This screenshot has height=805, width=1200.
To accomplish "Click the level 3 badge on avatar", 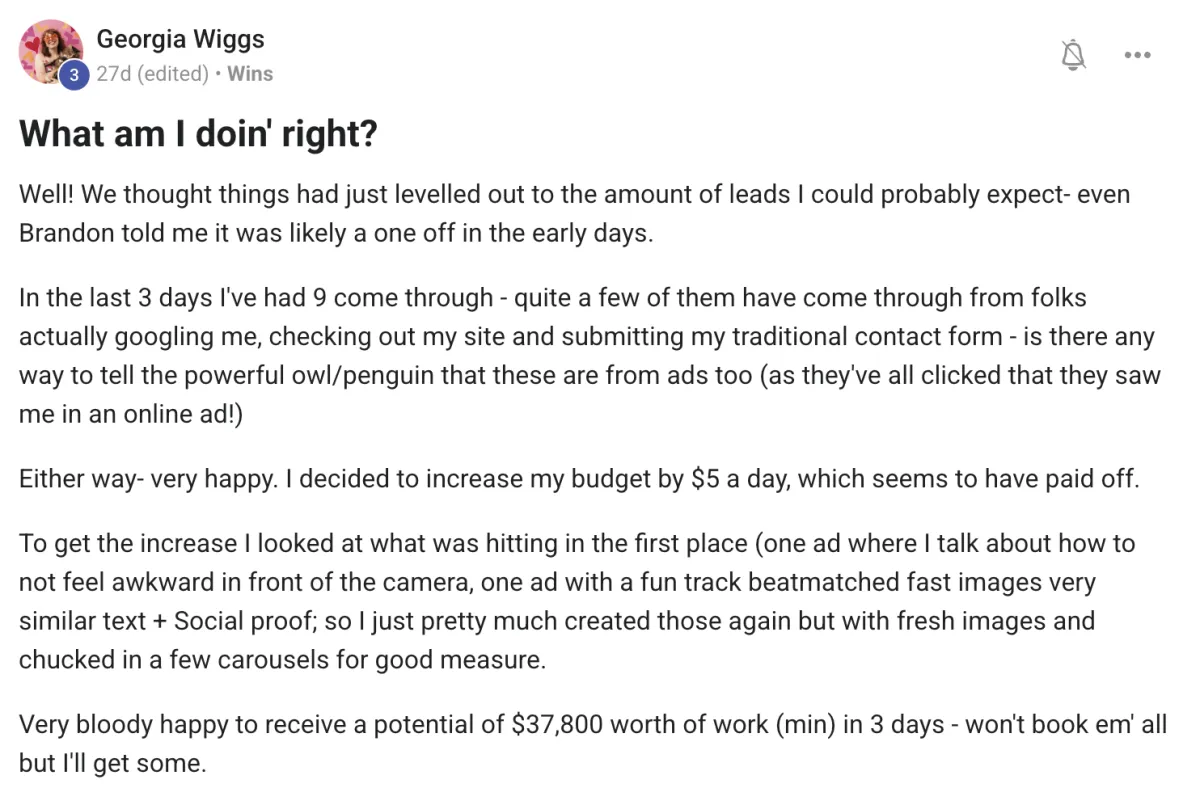I will [72, 75].
